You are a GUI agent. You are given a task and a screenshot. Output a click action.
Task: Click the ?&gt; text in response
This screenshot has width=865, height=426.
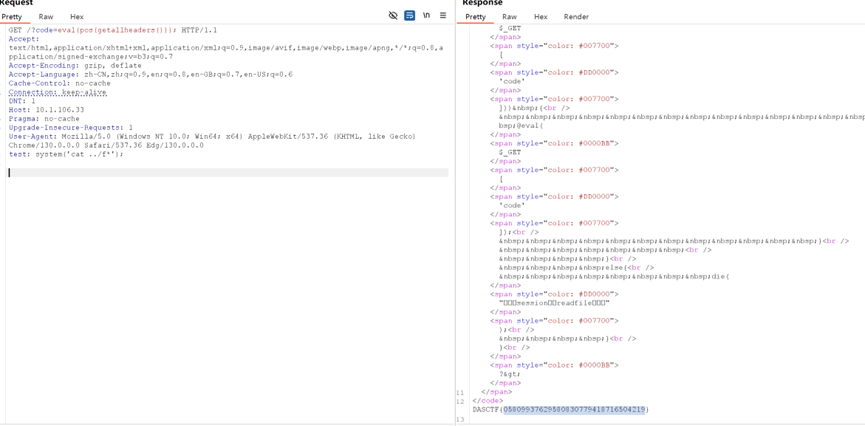[x=509, y=374]
